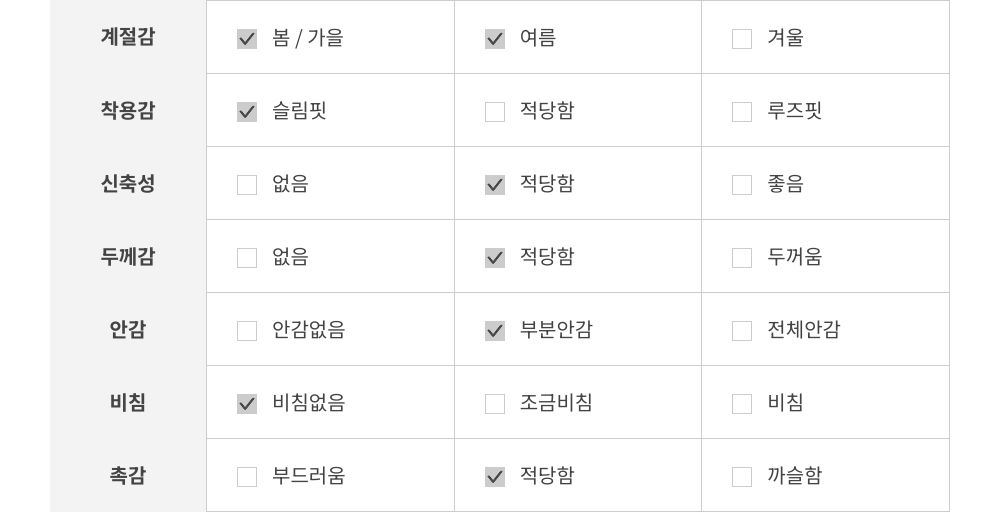Check the 전체안감 lining checkbox

(x=742, y=331)
